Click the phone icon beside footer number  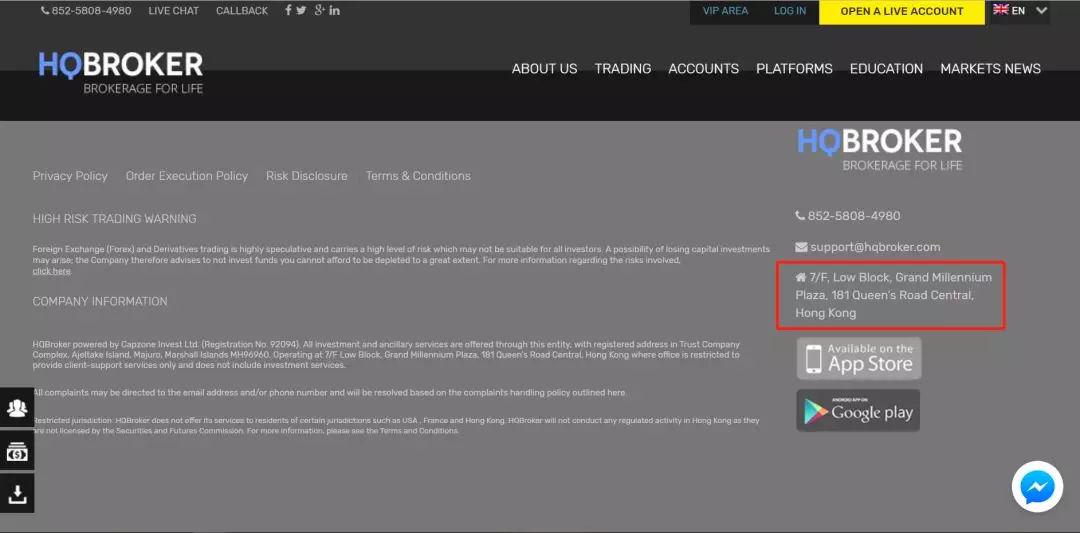click(x=800, y=216)
